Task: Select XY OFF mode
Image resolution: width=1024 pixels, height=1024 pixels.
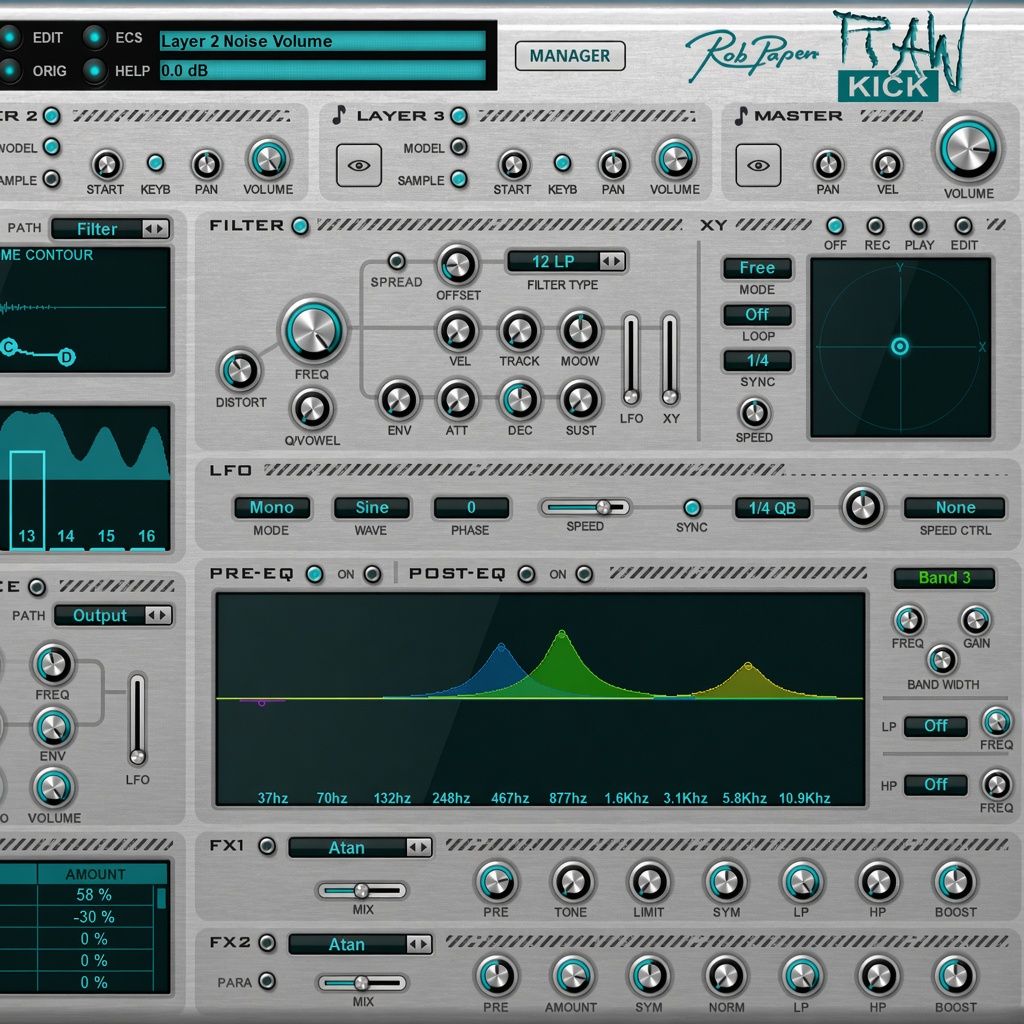Action: point(835,226)
